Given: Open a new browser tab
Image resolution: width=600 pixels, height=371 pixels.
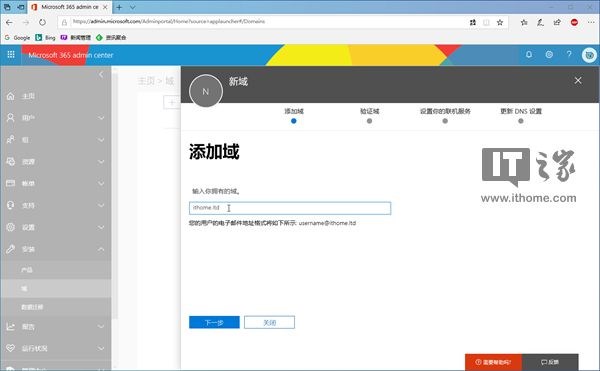Looking at the screenshot, I should coord(119,7).
